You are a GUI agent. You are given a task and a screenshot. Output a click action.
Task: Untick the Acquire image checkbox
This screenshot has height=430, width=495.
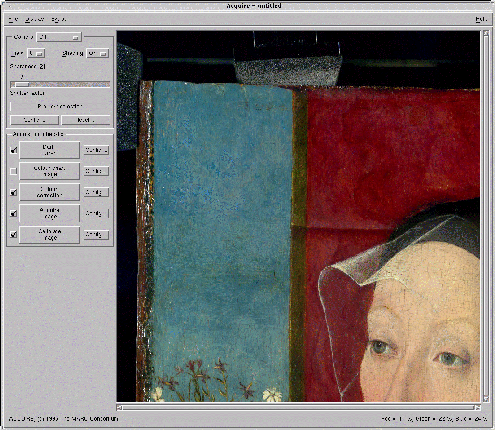[13, 213]
